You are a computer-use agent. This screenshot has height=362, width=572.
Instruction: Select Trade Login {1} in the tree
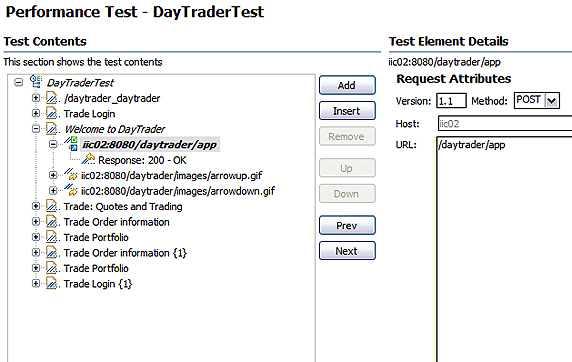(x=98, y=284)
